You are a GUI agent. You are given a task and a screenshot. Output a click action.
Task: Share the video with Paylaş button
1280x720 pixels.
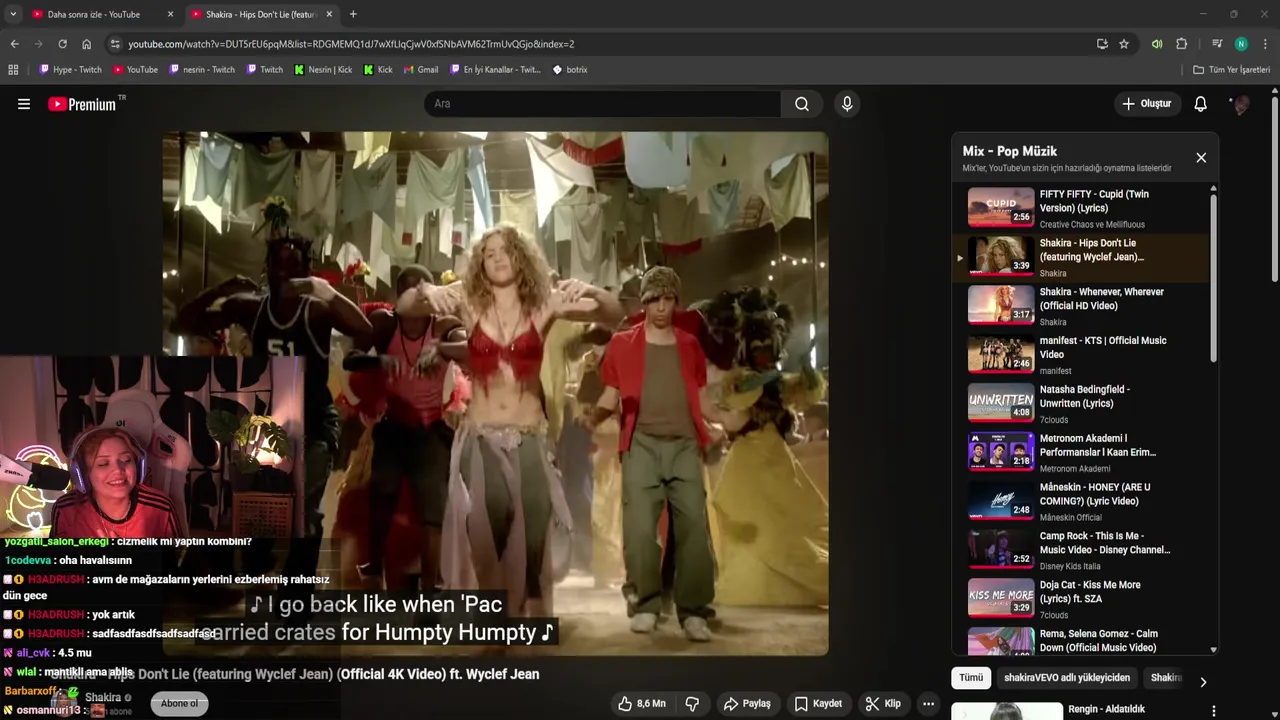[x=747, y=704]
